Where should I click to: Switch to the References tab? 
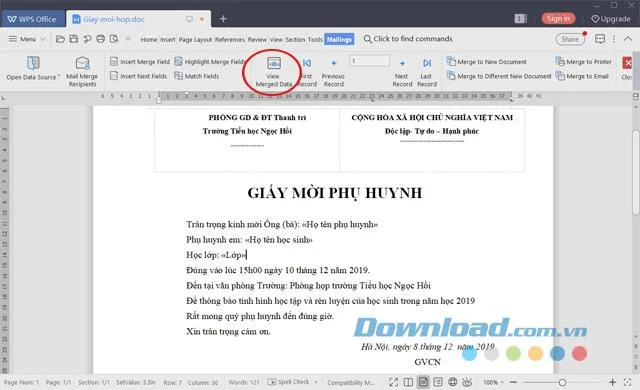click(230, 40)
